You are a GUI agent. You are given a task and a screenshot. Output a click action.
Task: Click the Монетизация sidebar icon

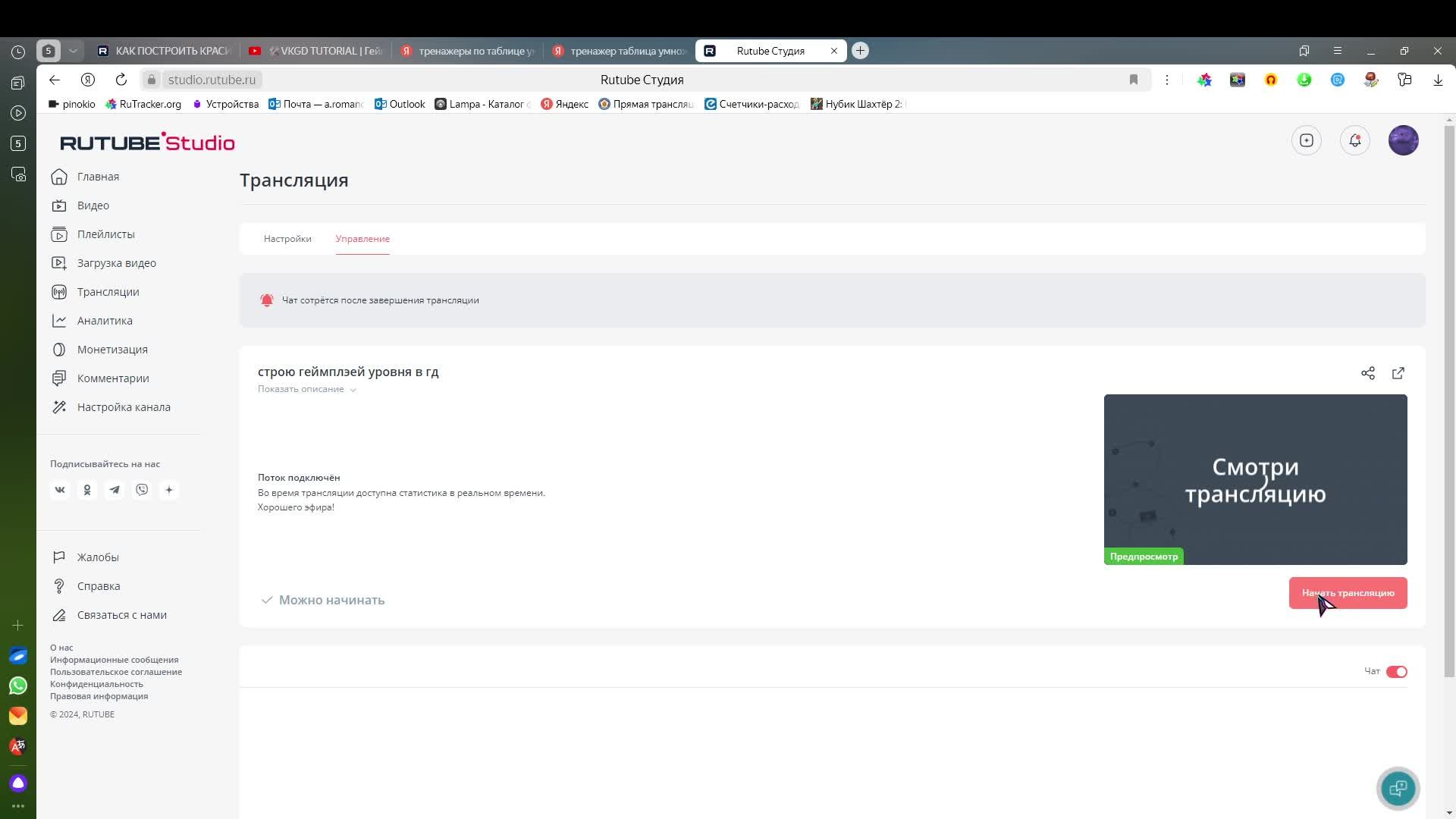click(58, 349)
